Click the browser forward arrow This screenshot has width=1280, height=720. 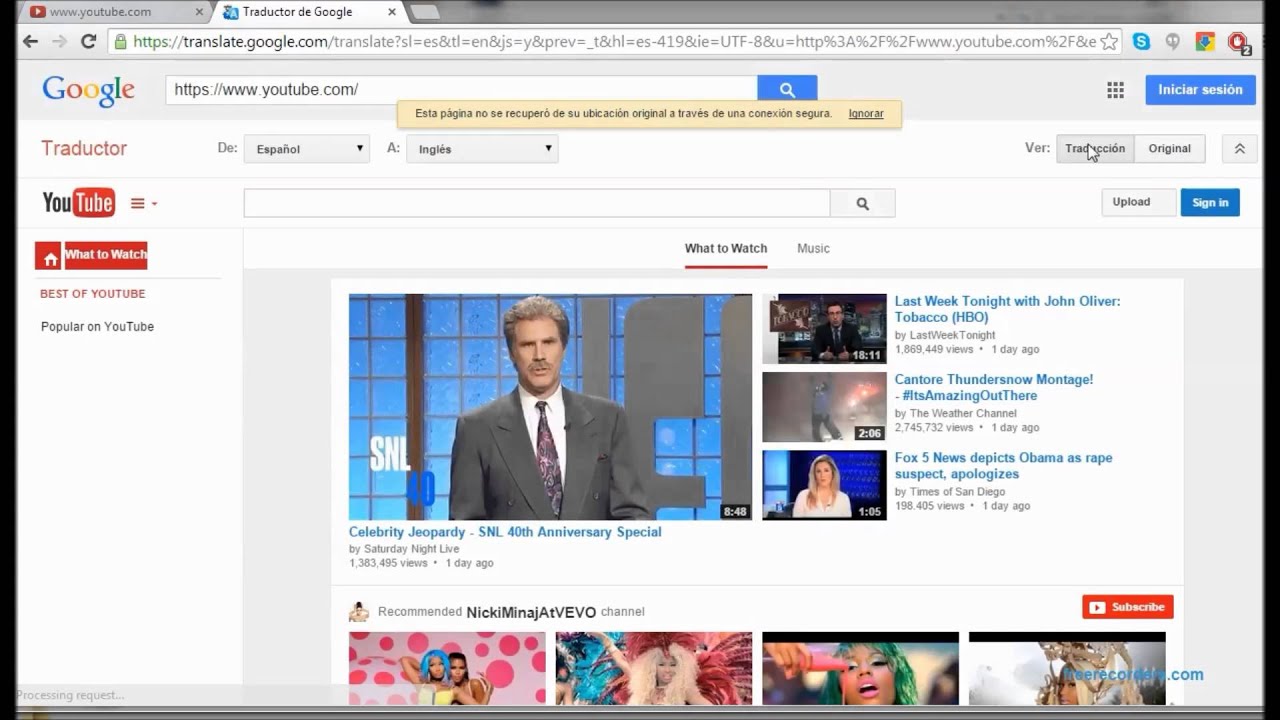click(59, 42)
